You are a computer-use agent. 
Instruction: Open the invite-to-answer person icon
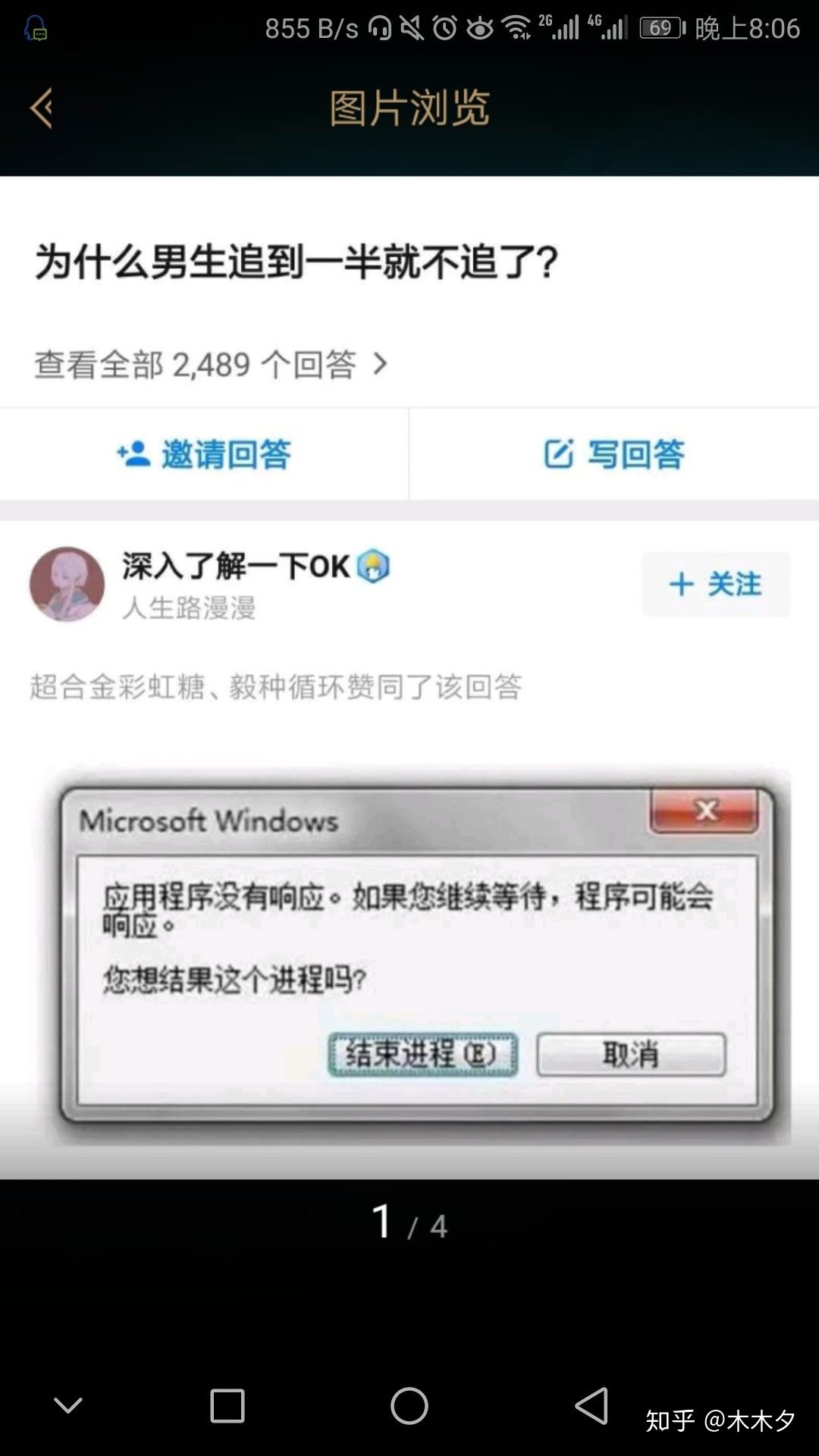(x=133, y=453)
